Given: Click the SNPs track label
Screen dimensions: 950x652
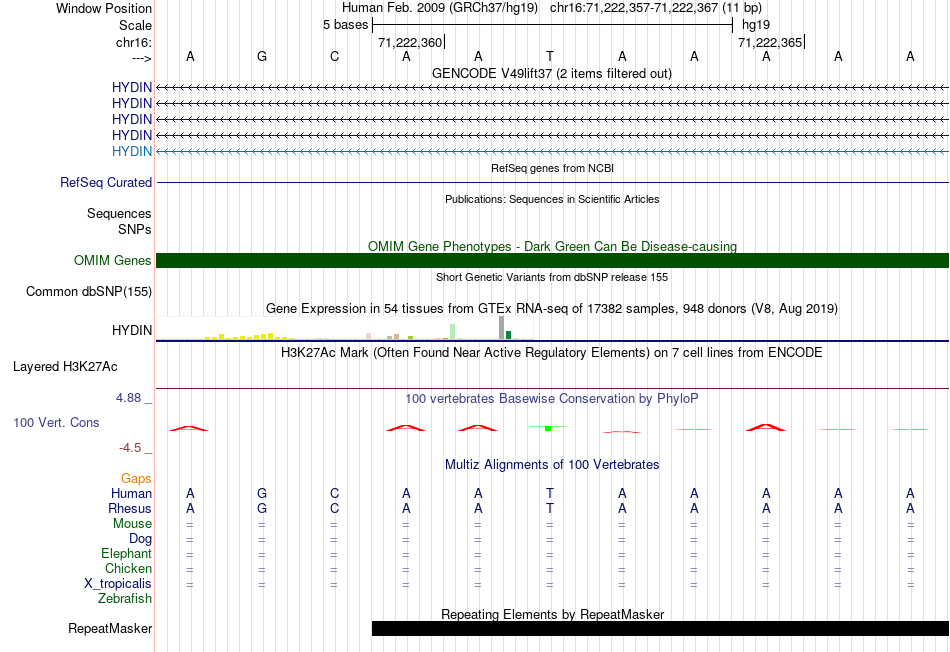Looking at the screenshot, I should [x=135, y=230].
